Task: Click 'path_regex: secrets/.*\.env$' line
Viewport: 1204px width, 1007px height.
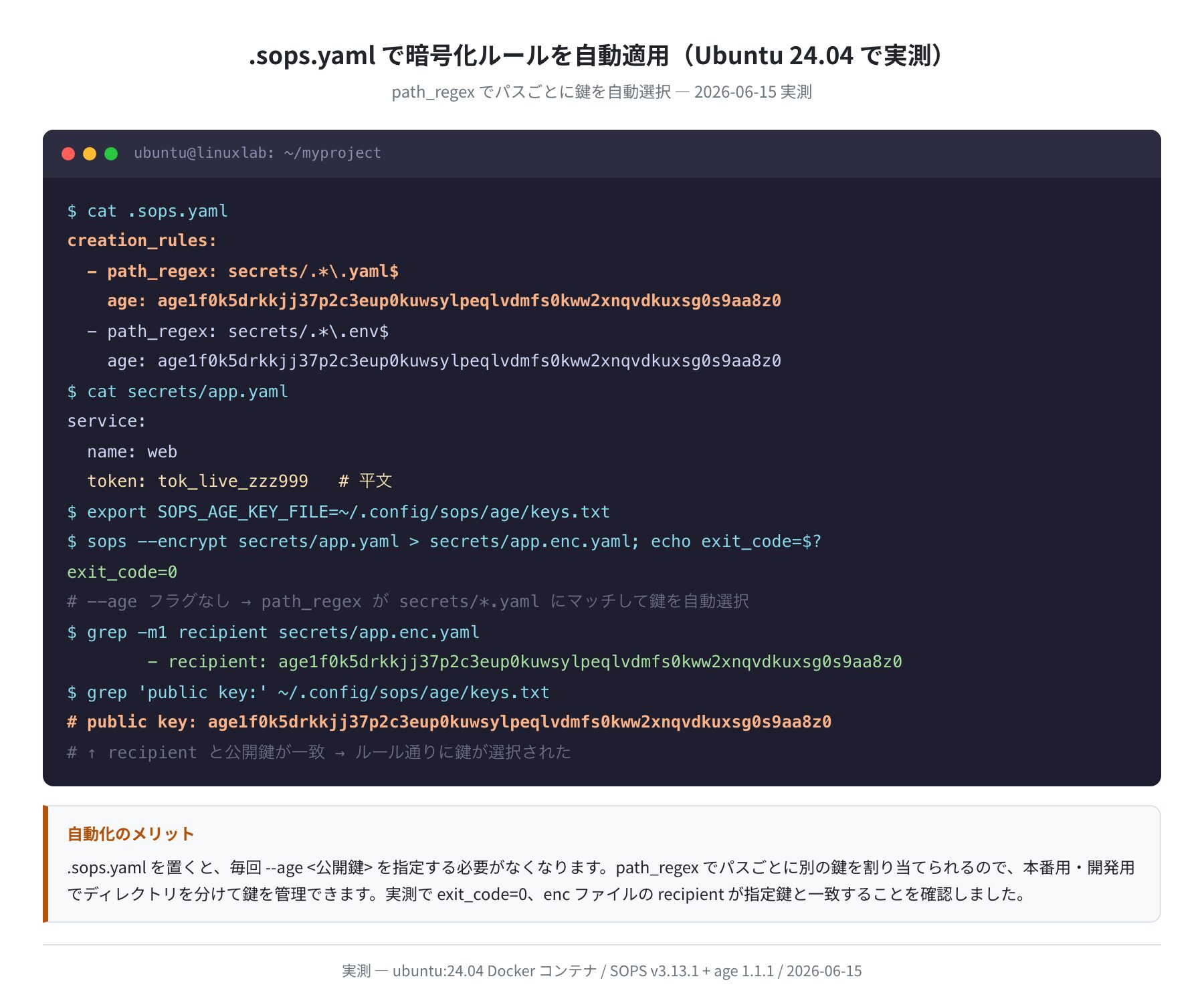Action: pos(238,332)
